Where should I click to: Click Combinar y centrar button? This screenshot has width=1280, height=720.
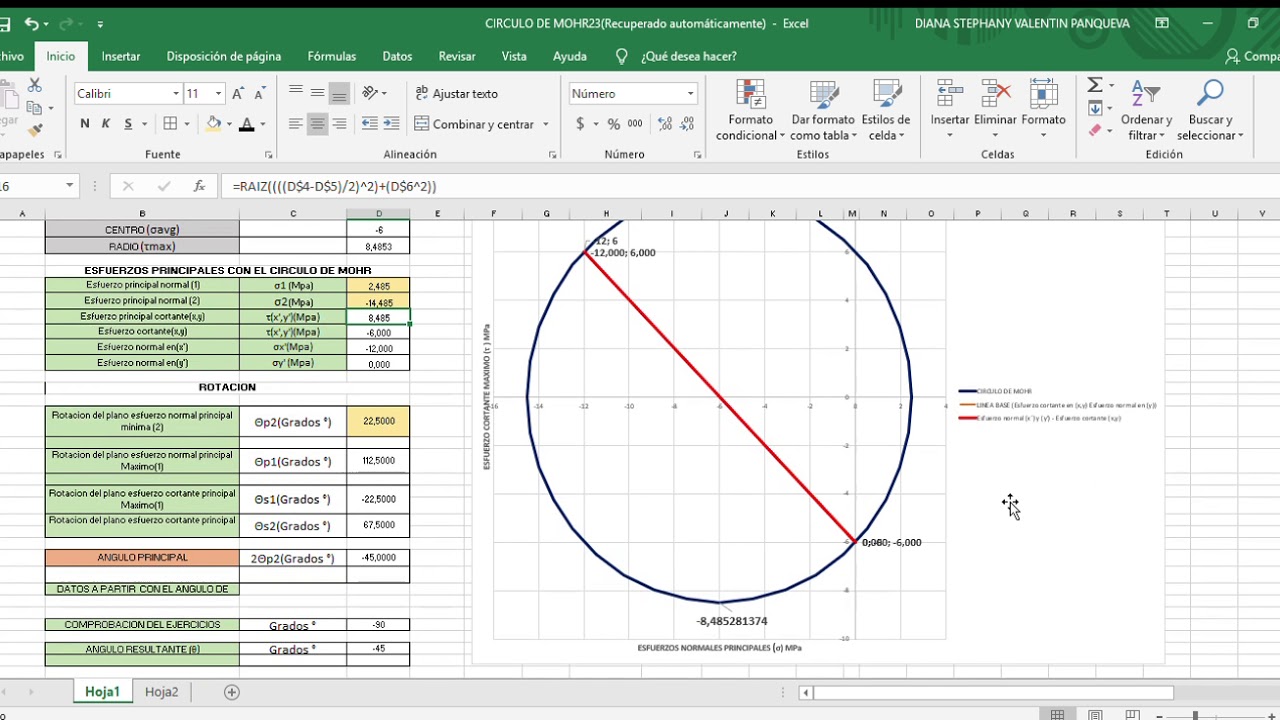tap(475, 124)
